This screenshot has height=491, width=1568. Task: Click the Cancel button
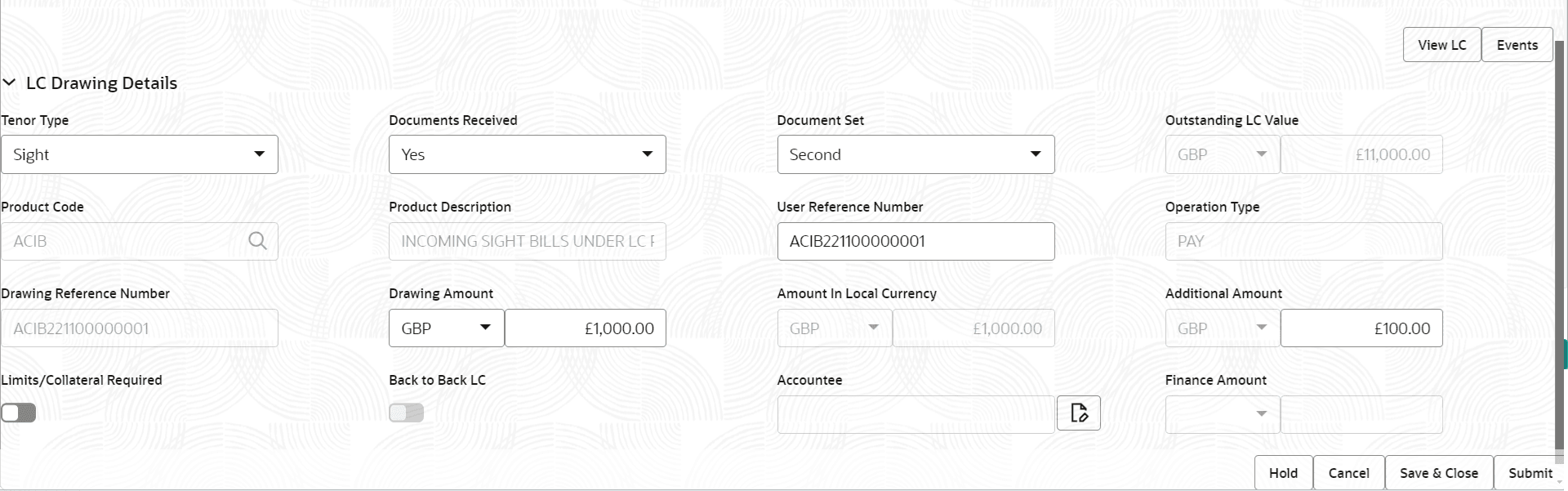click(x=1348, y=472)
